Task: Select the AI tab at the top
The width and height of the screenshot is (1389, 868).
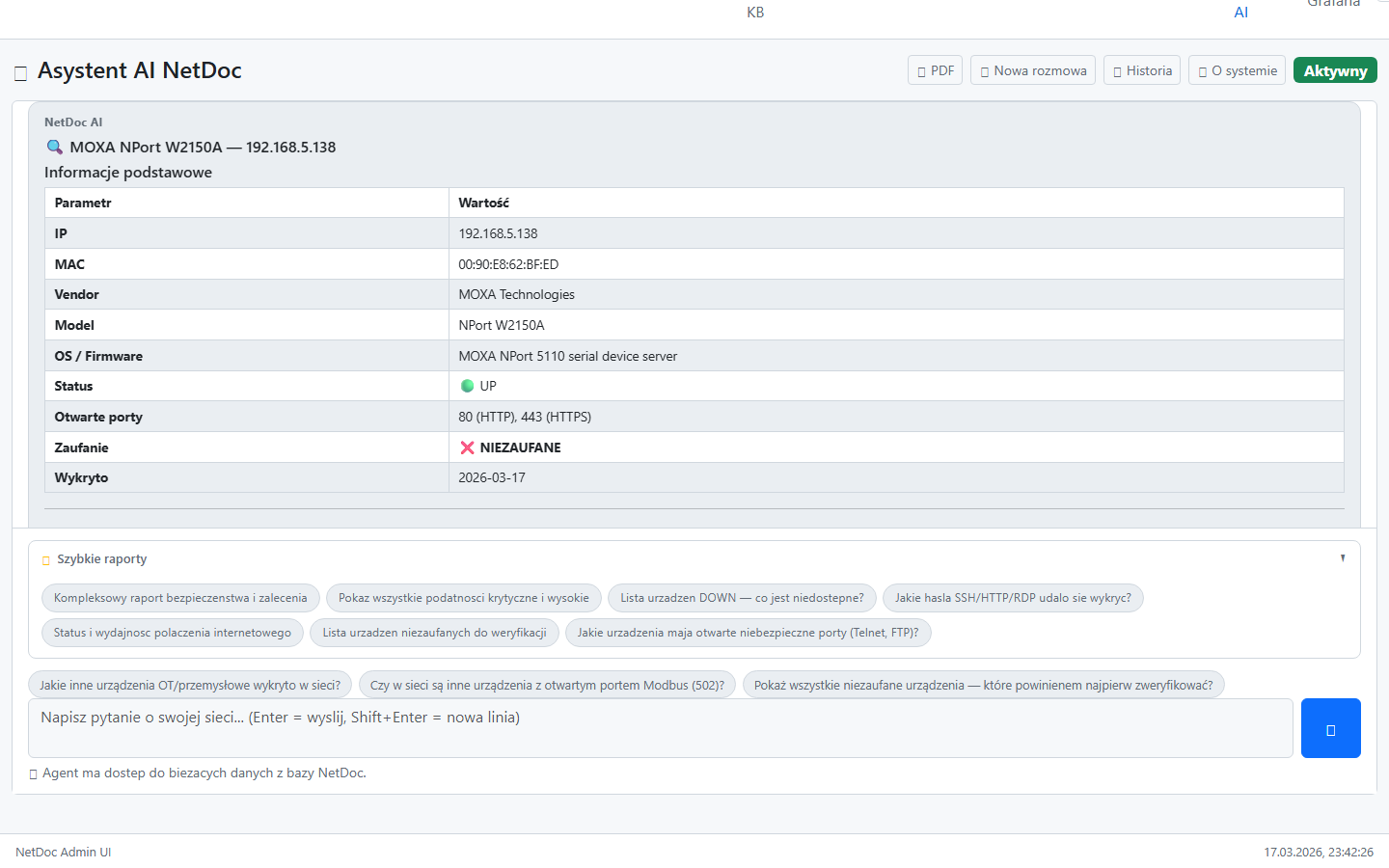Action: [x=1240, y=13]
